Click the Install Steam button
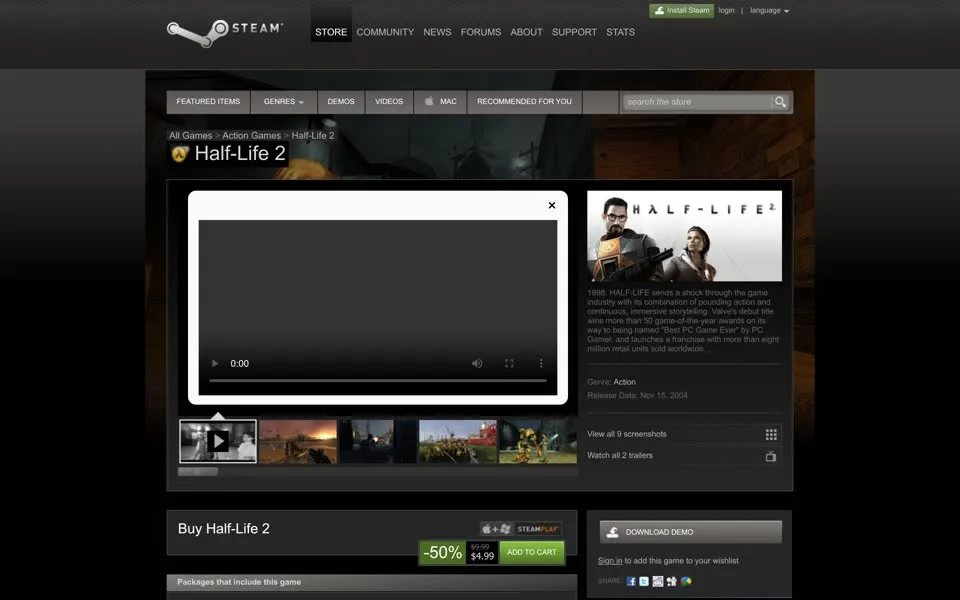 coord(681,10)
